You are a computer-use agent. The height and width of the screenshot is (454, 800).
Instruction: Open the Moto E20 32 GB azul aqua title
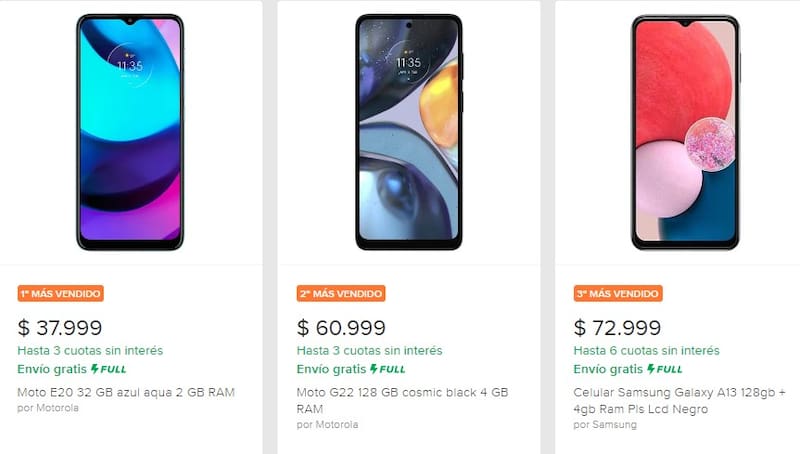(126, 392)
